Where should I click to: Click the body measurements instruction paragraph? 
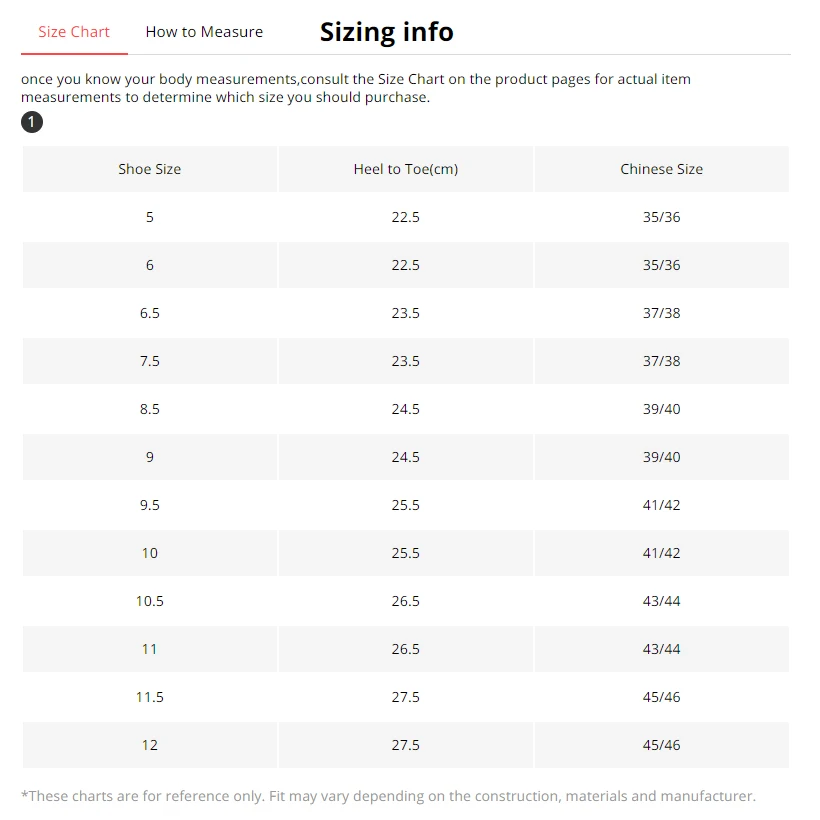point(355,88)
